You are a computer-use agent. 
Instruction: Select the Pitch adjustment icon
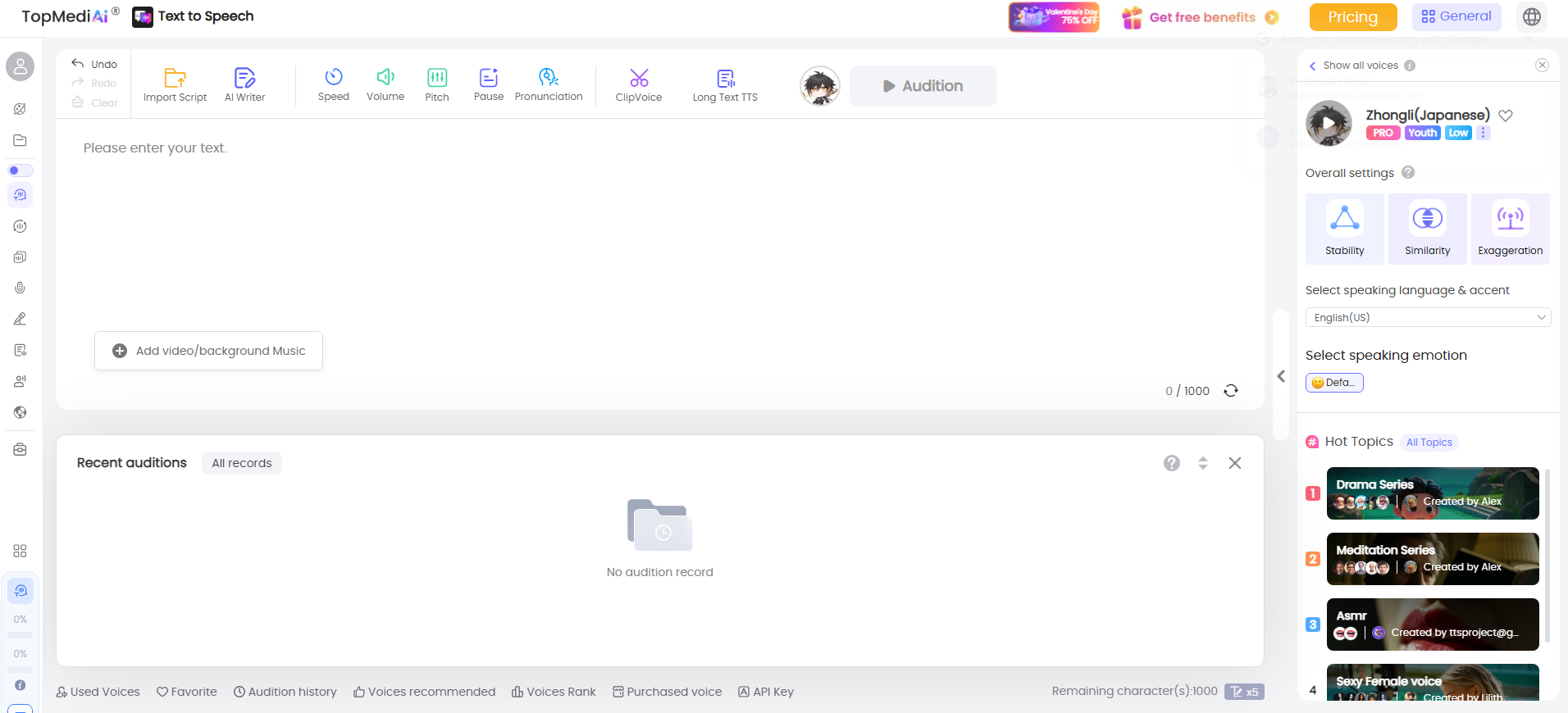[437, 85]
